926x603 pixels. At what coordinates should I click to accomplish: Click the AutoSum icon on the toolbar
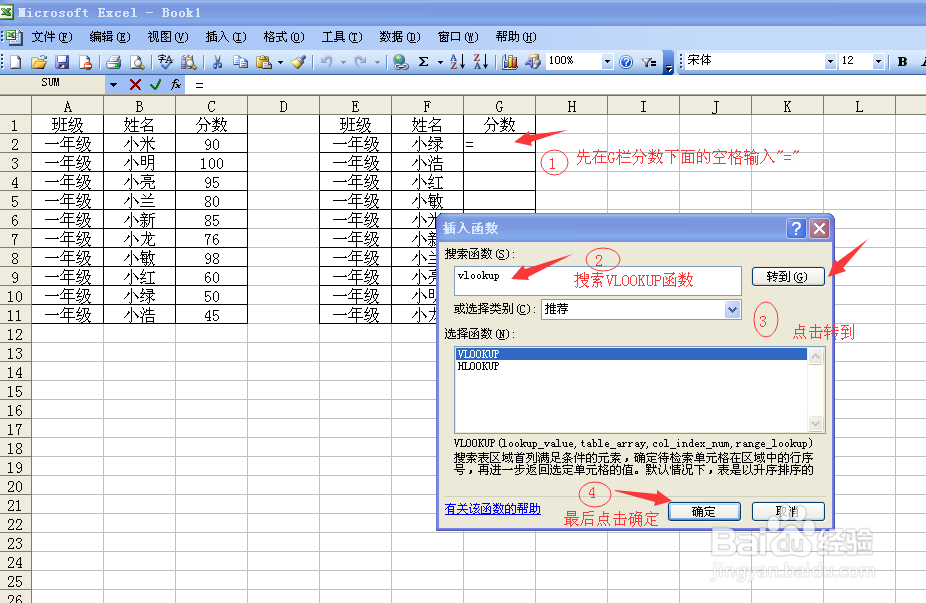pos(423,61)
